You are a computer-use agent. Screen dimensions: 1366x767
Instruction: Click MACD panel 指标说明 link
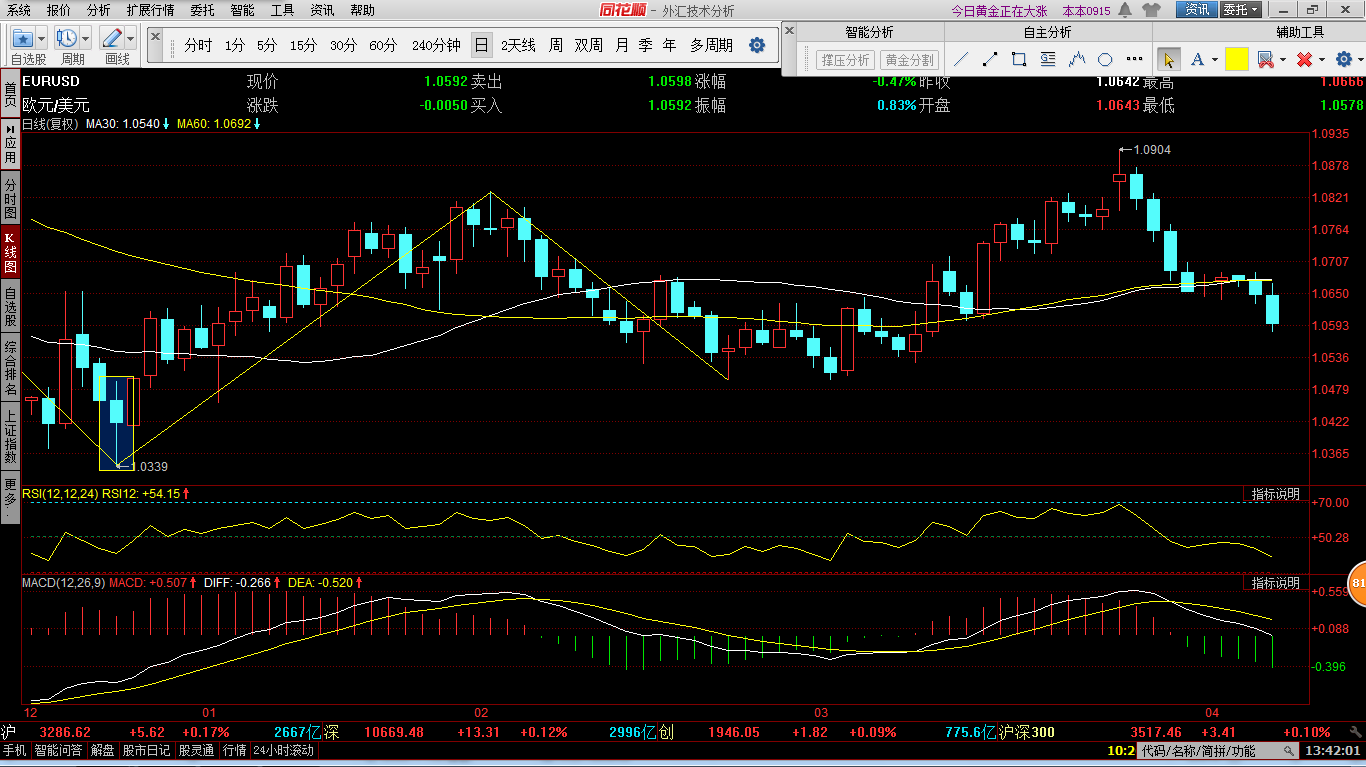tap(1276, 582)
